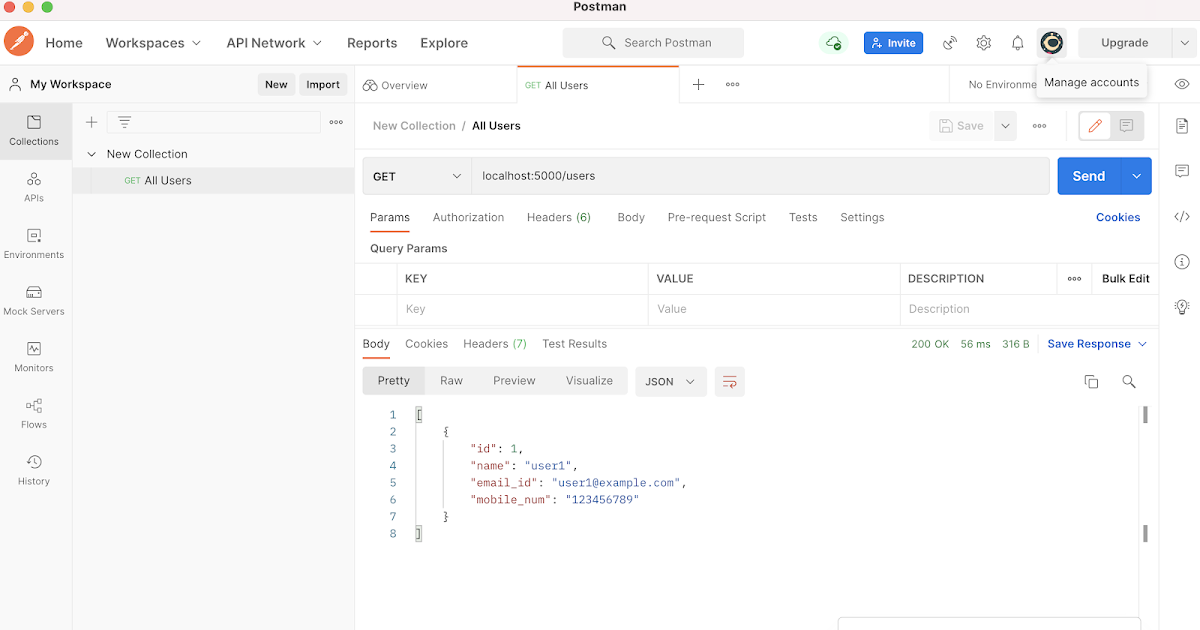Open the Settings gear icon

click(x=984, y=43)
